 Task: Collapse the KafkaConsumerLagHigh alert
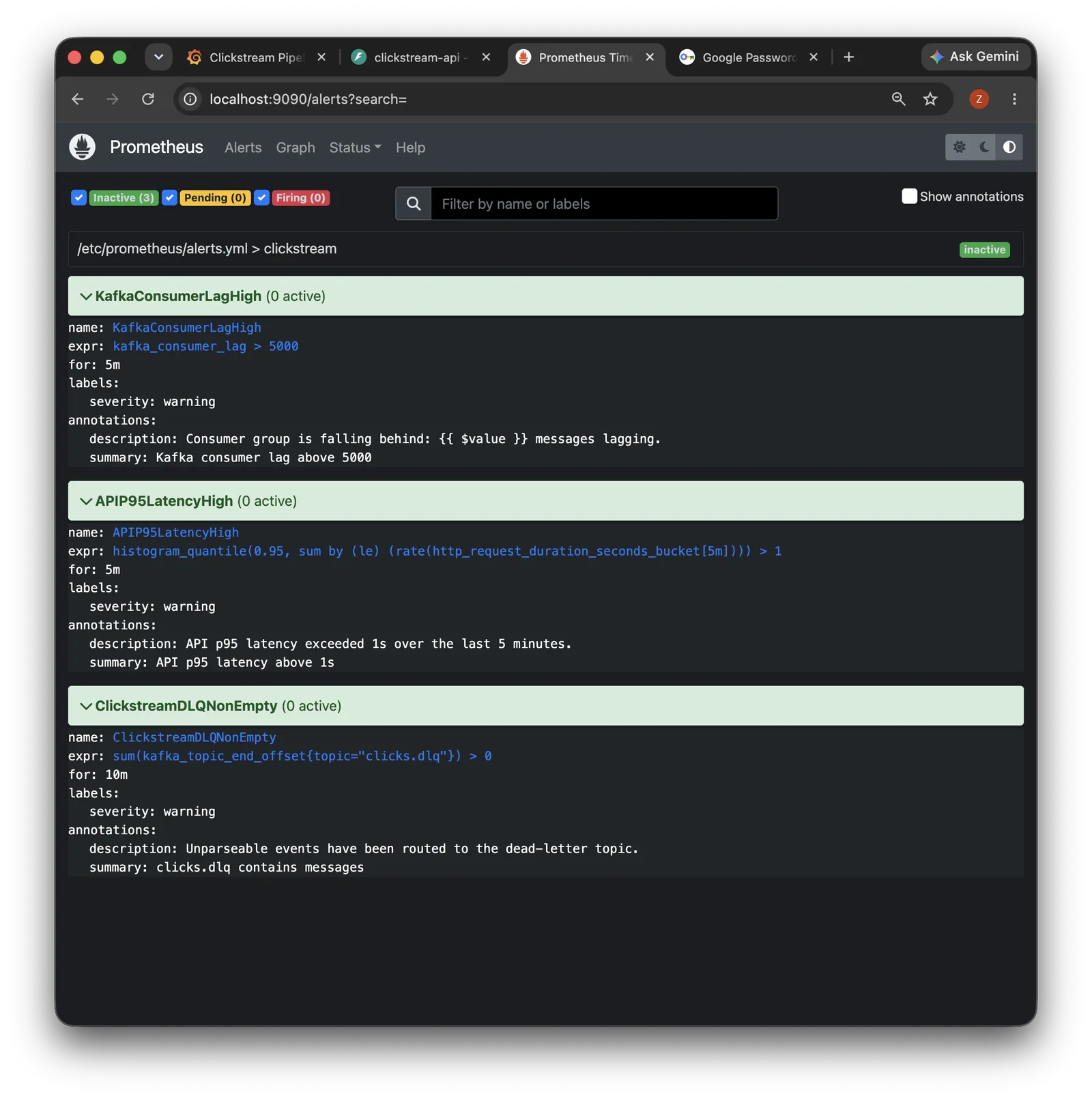click(545, 296)
